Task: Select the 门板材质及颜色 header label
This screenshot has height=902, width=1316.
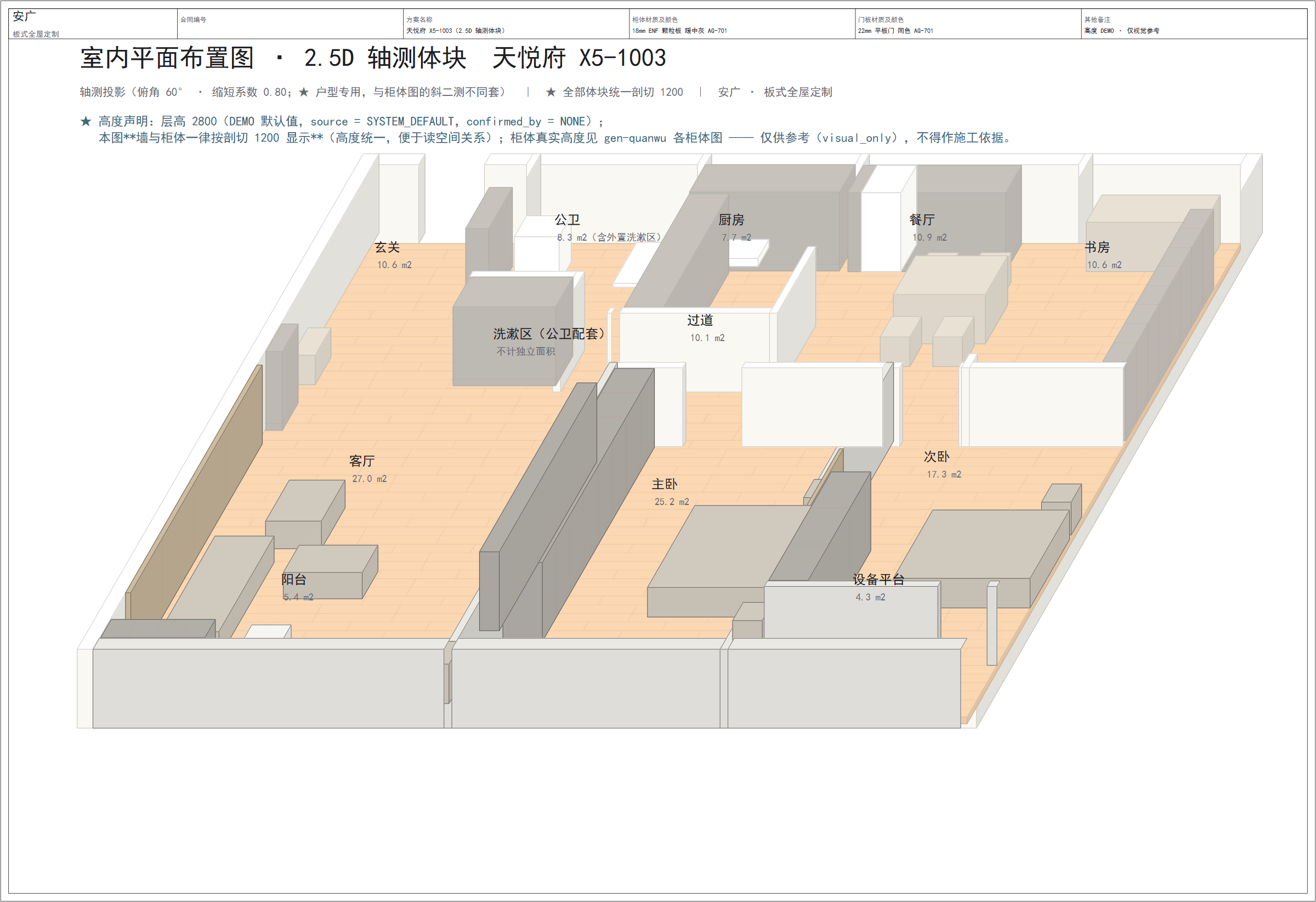Action: click(x=881, y=20)
